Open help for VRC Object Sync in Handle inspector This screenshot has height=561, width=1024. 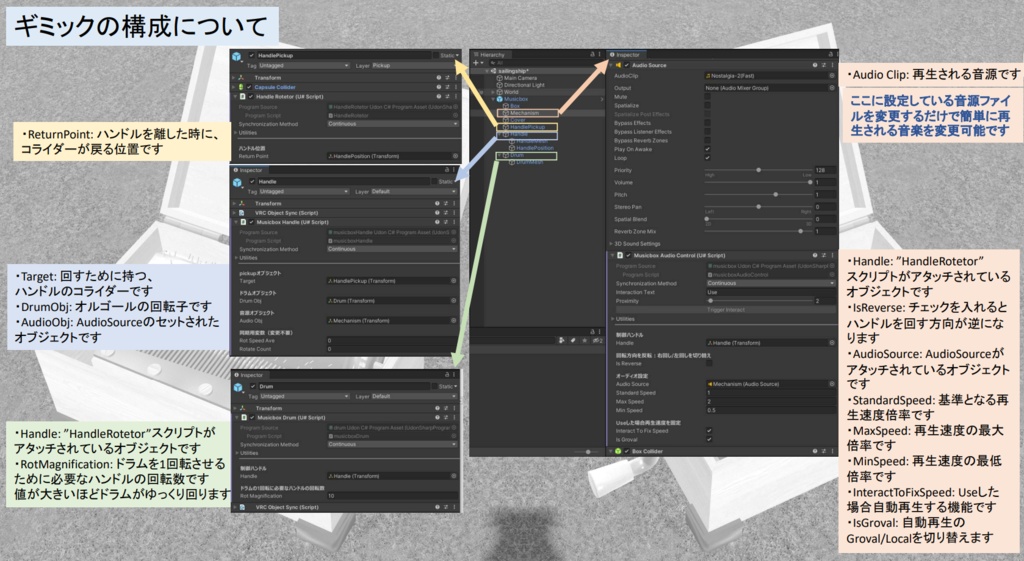click(438, 213)
